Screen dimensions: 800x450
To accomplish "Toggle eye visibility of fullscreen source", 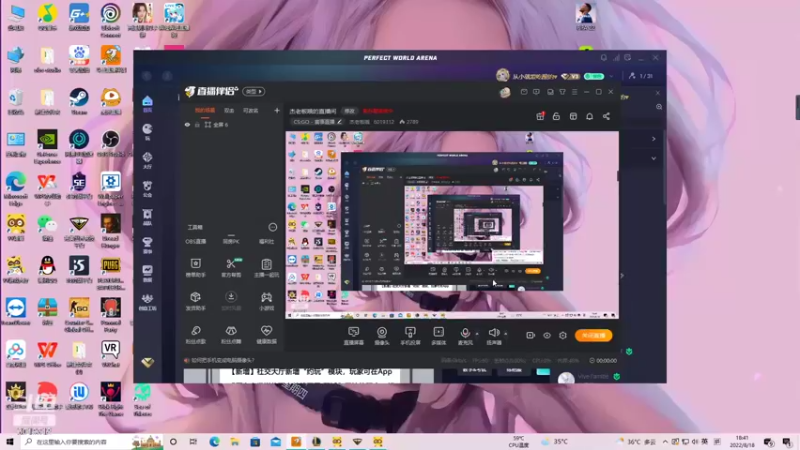I will [x=187, y=124].
